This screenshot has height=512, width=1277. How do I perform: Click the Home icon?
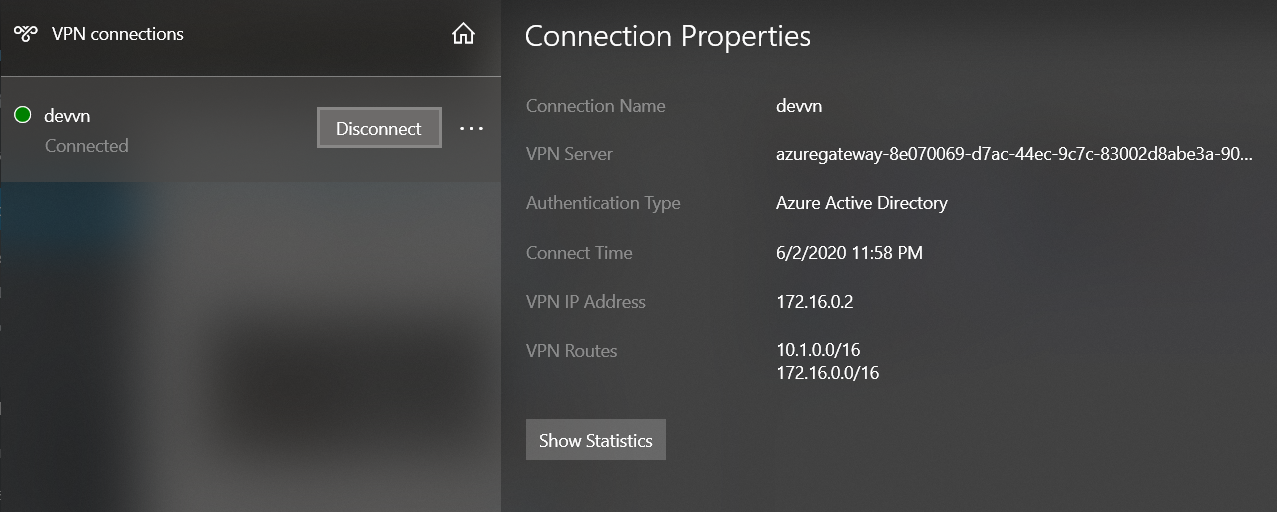click(463, 34)
